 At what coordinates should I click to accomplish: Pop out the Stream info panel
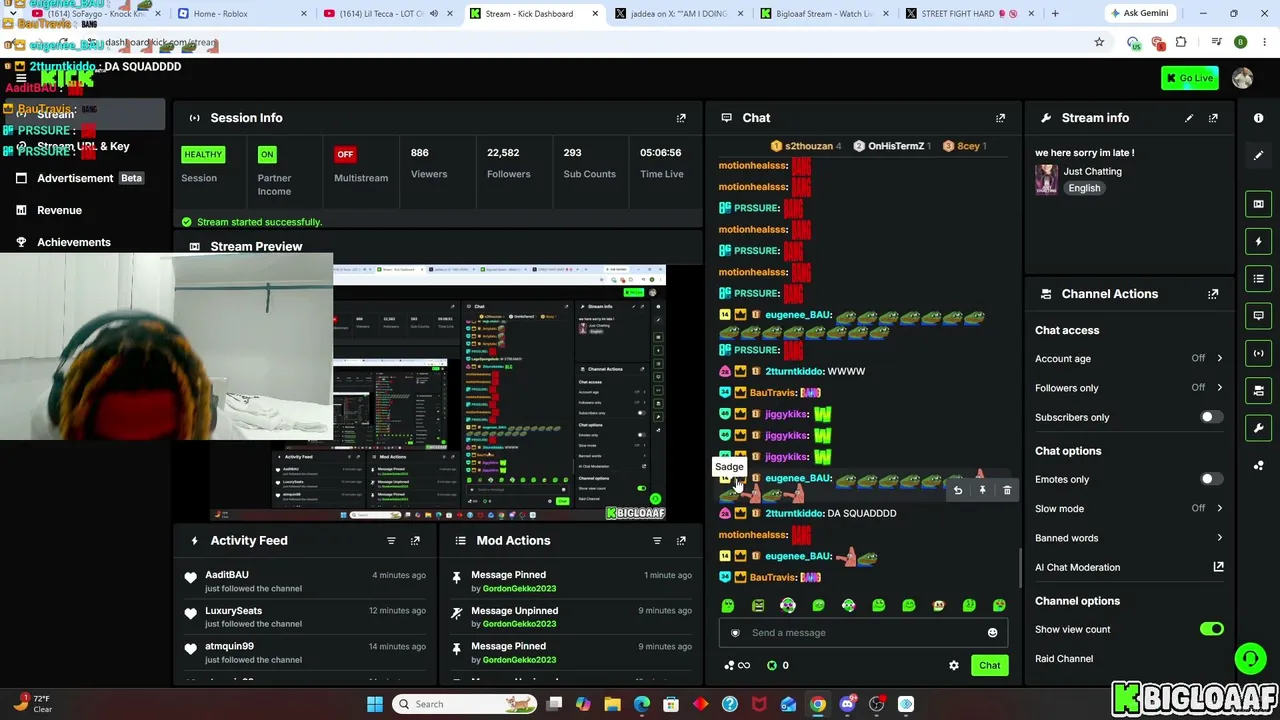[x=1213, y=118]
